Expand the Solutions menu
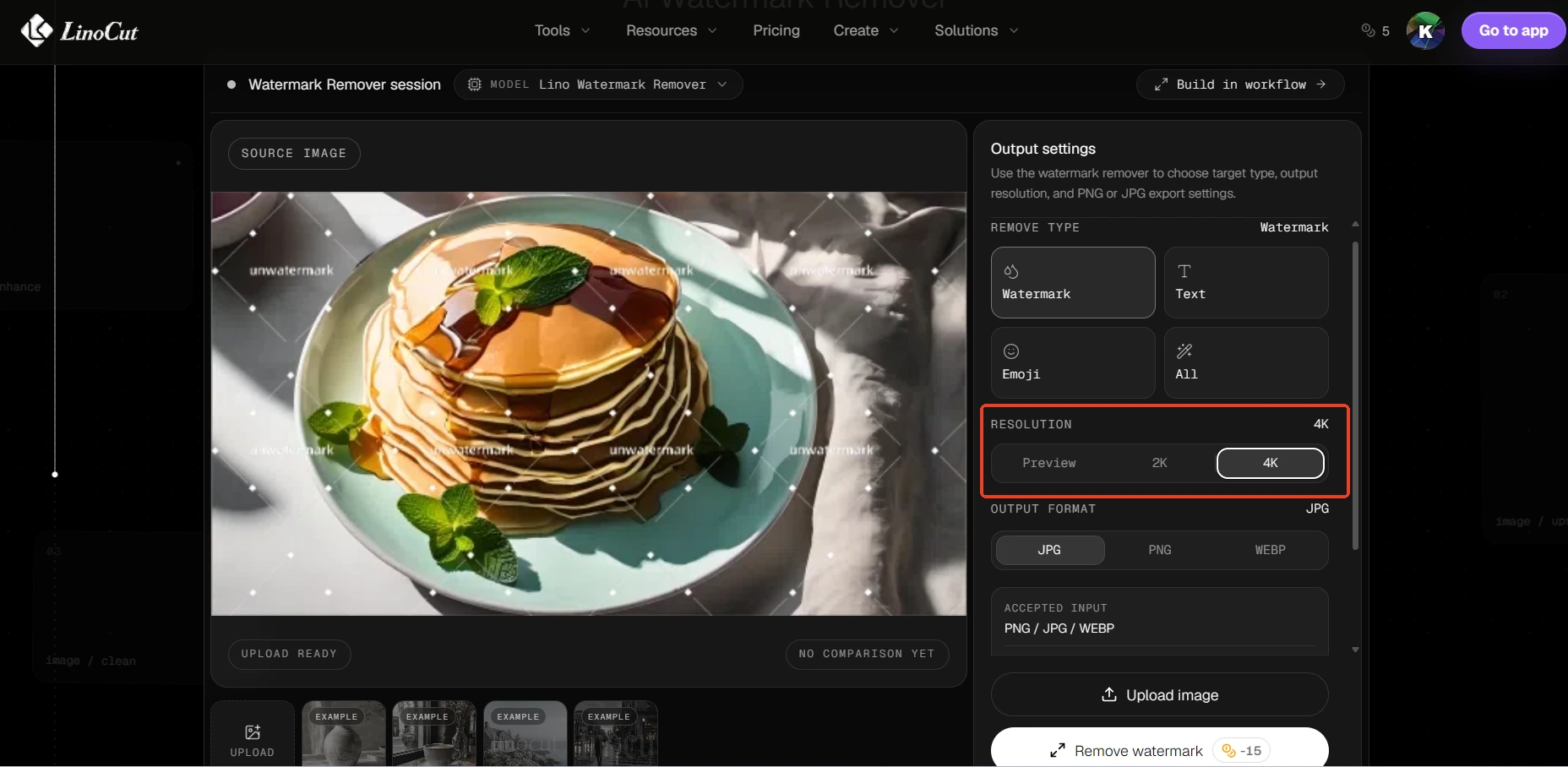 point(977,30)
